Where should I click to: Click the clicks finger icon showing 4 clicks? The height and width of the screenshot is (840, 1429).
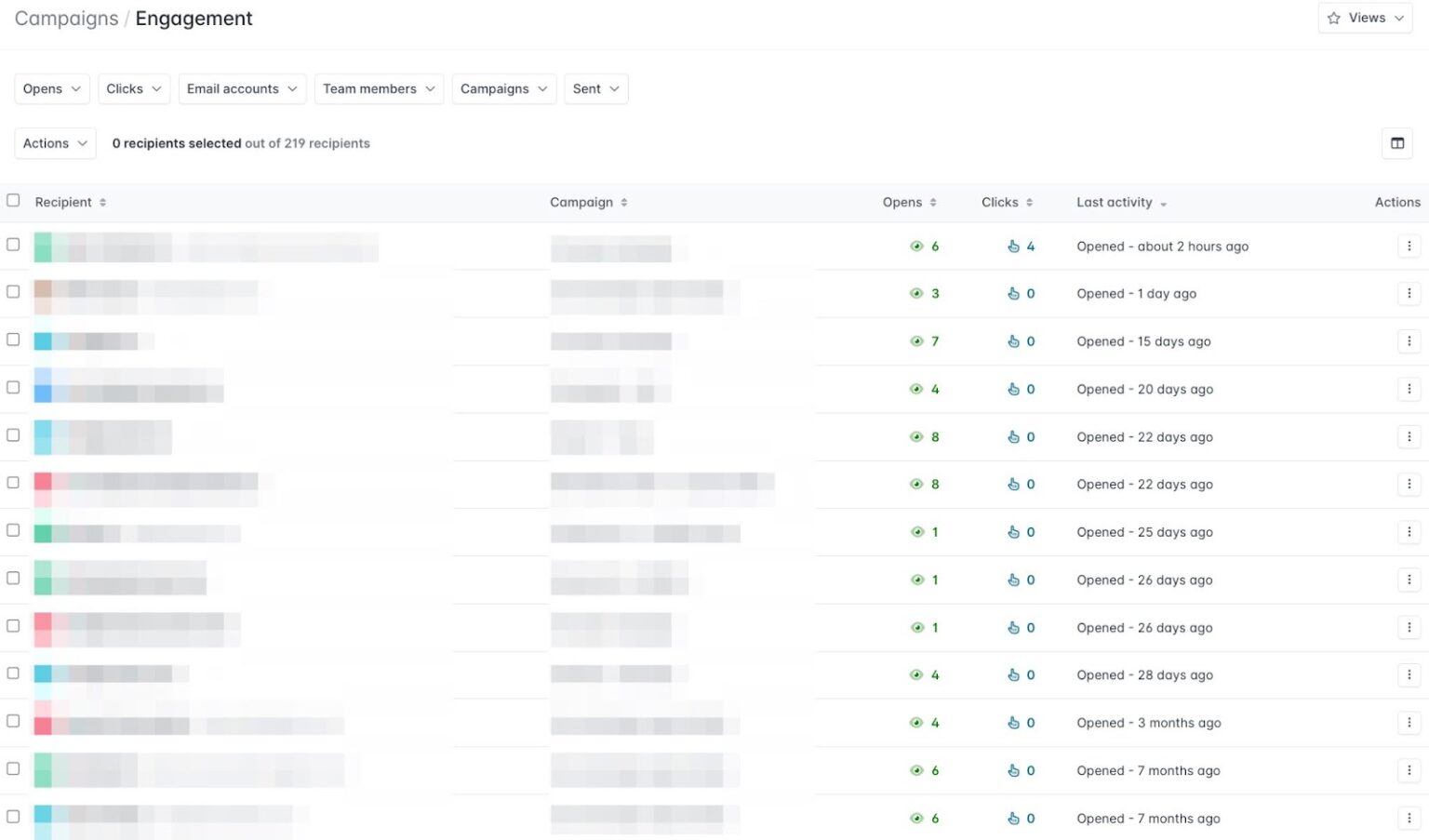pos(1013,246)
